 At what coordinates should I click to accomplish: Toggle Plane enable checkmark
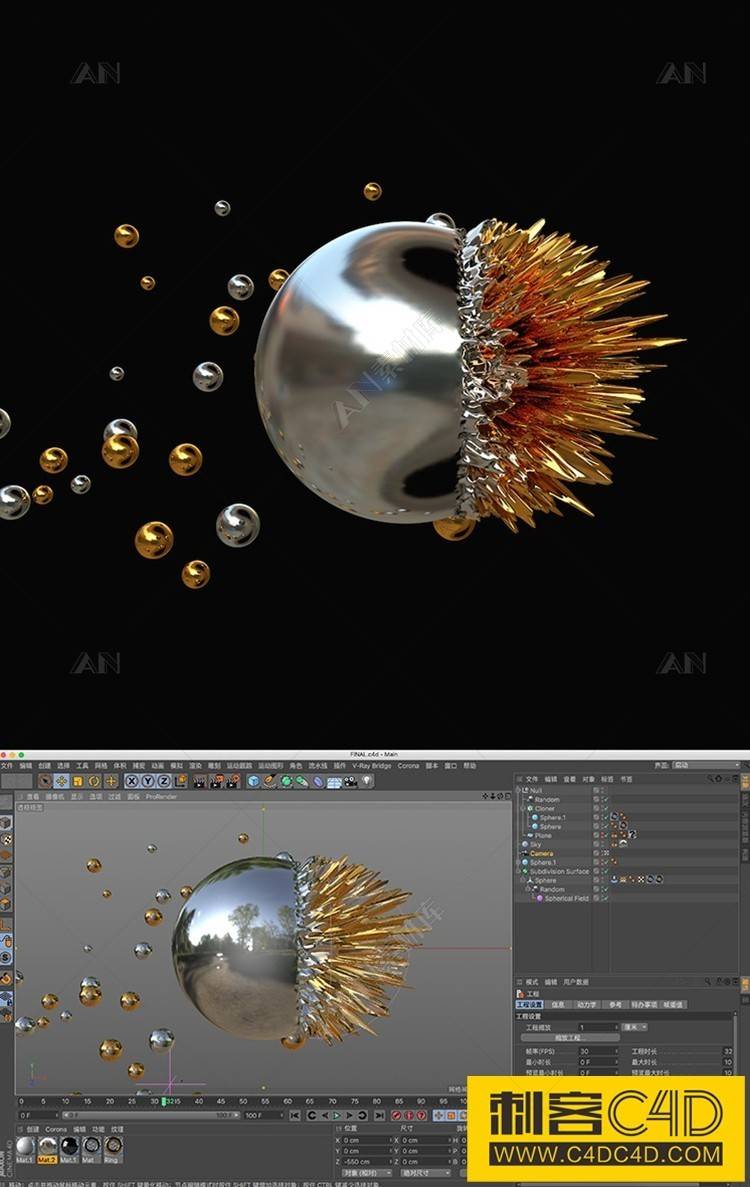[x=605, y=835]
